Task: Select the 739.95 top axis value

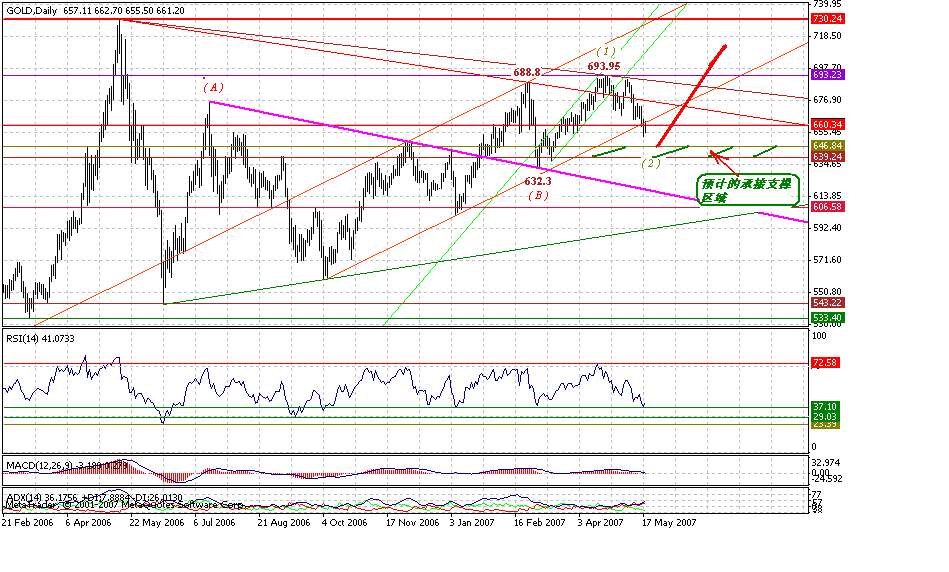Action: coord(826,4)
